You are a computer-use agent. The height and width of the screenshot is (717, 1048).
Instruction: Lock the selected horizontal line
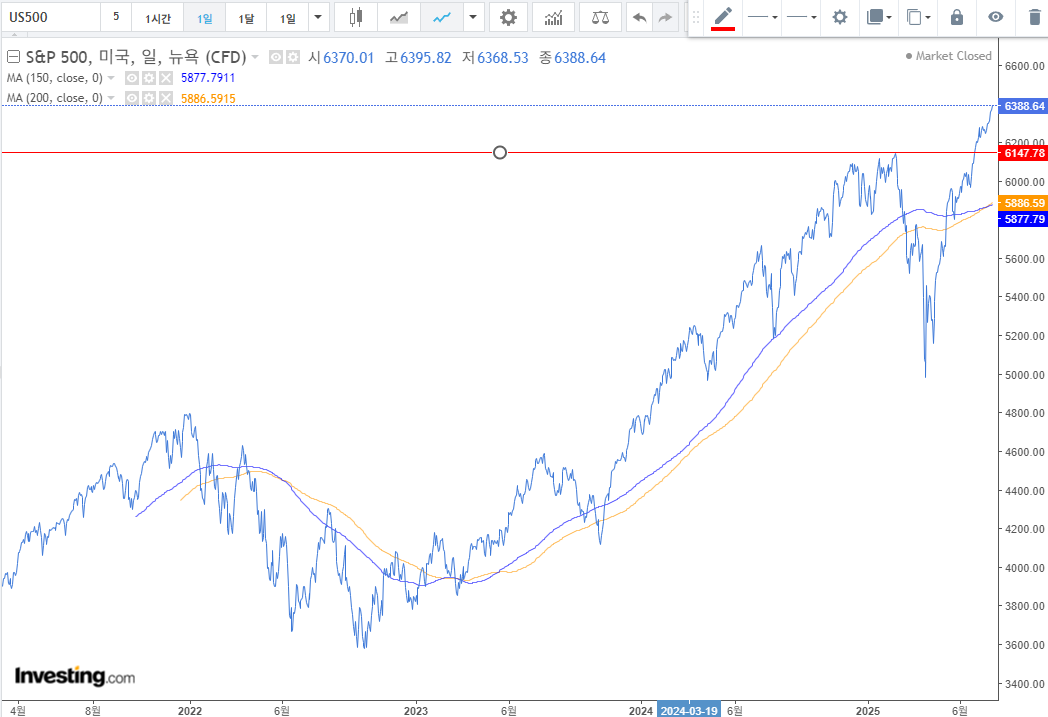pos(956,17)
